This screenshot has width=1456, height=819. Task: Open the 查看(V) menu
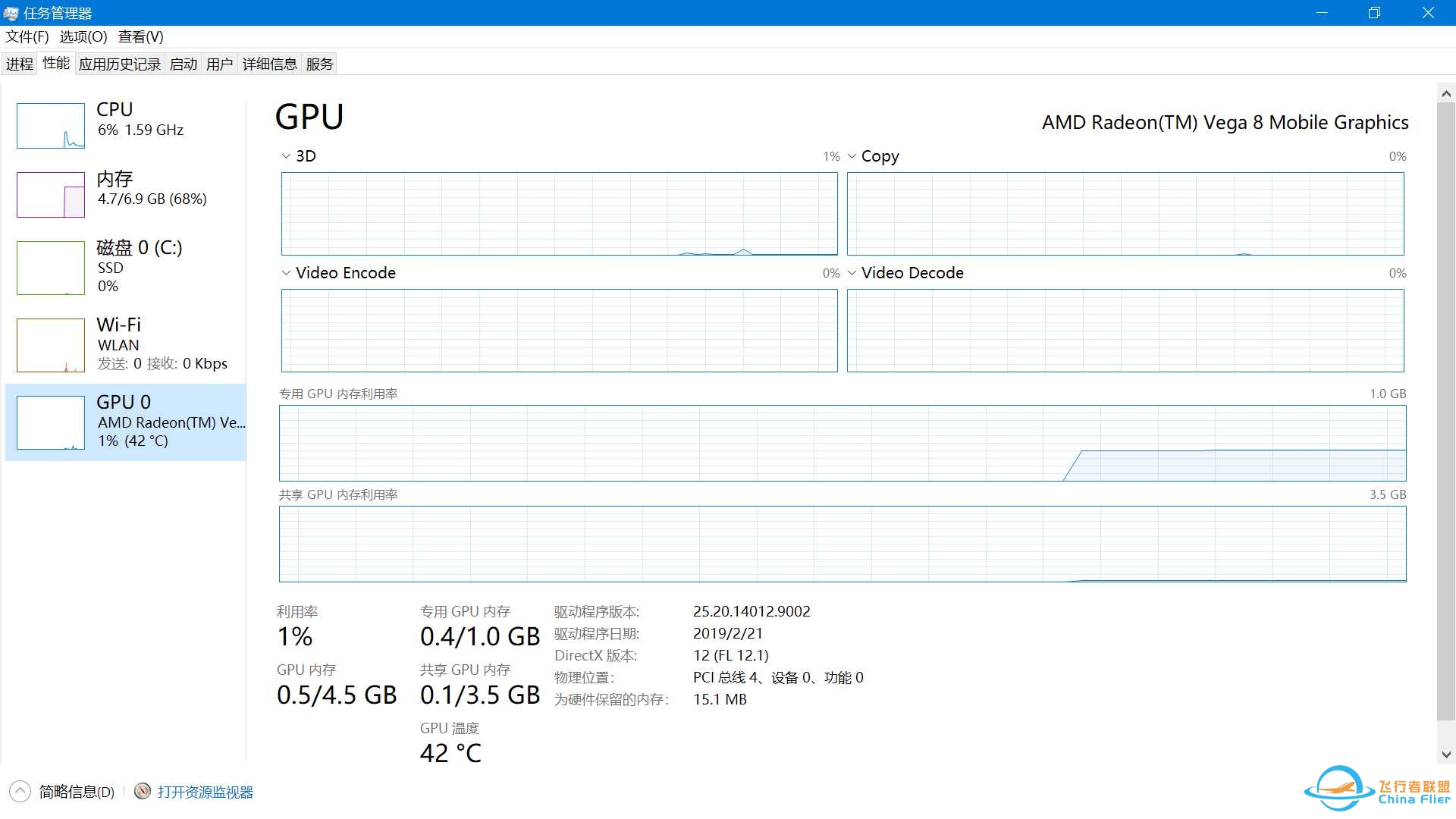point(141,36)
